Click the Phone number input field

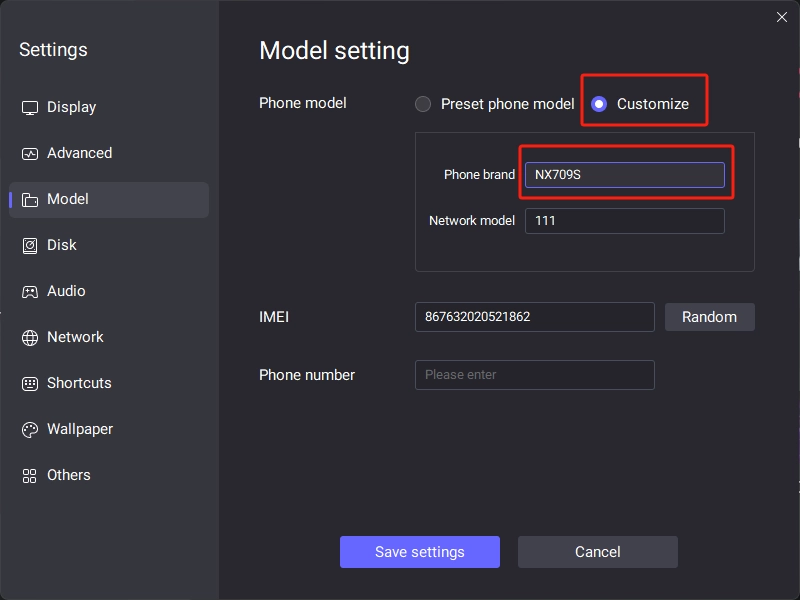[534, 374]
